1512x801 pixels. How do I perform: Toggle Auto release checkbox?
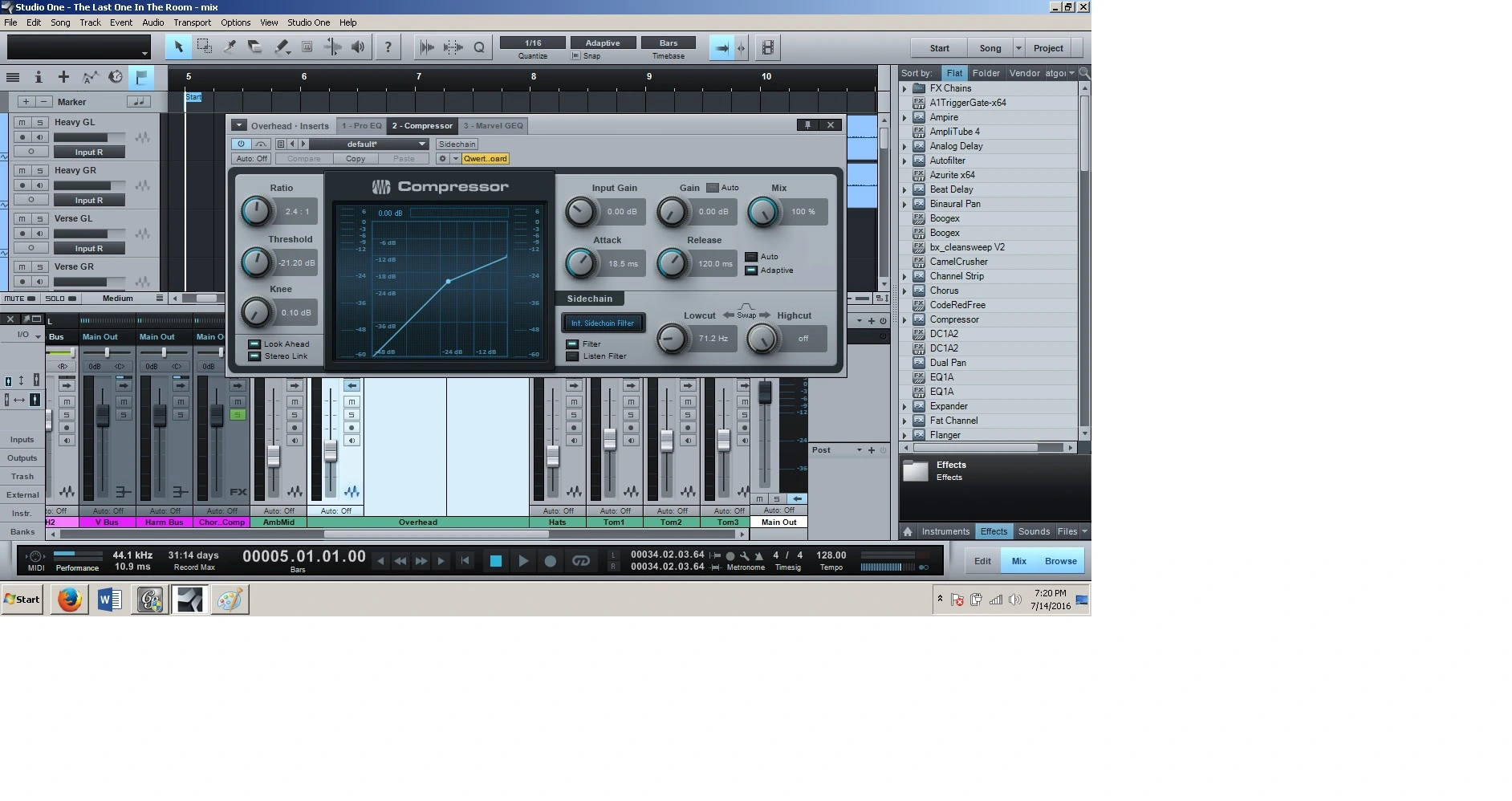point(751,257)
